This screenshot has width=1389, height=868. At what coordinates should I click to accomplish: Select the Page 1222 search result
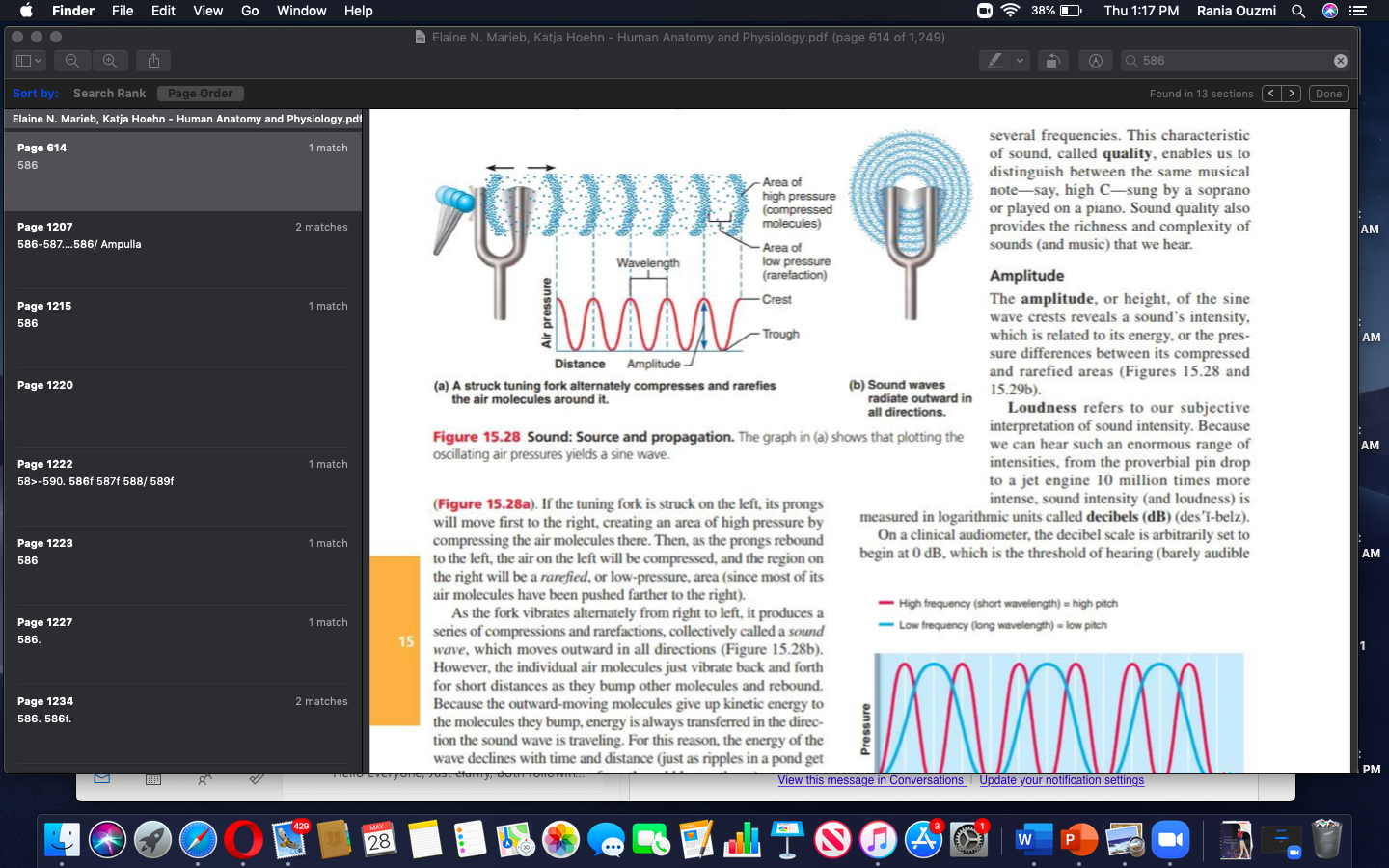click(183, 487)
